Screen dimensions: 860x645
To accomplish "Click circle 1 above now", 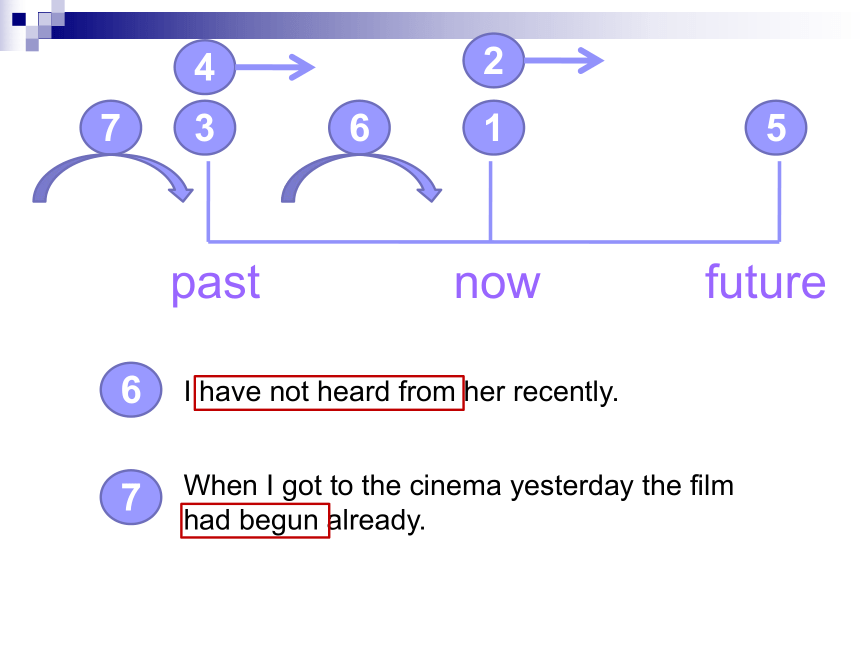I will (493, 128).
